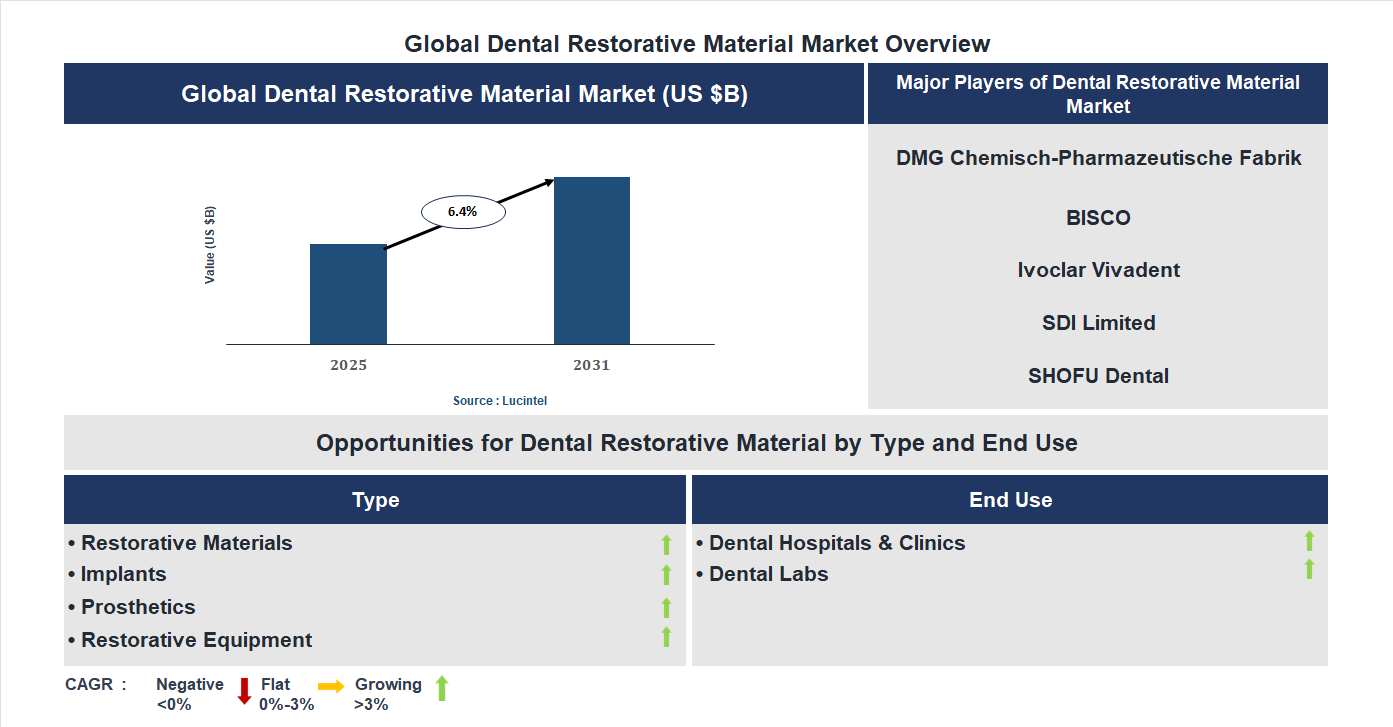Open the Source: Lucintel link
This screenshot has height=727, width=1393.
(x=498, y=400)
